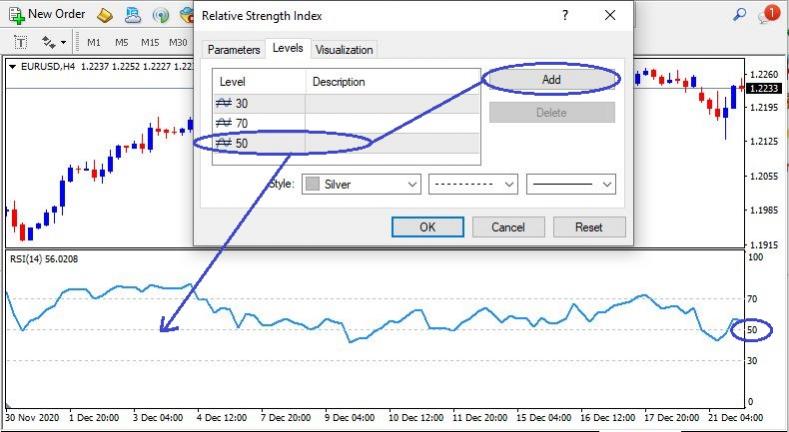Viewport: 789px width, 432px height.
Task: Click the Cancel button
Action: pos(508,227)
